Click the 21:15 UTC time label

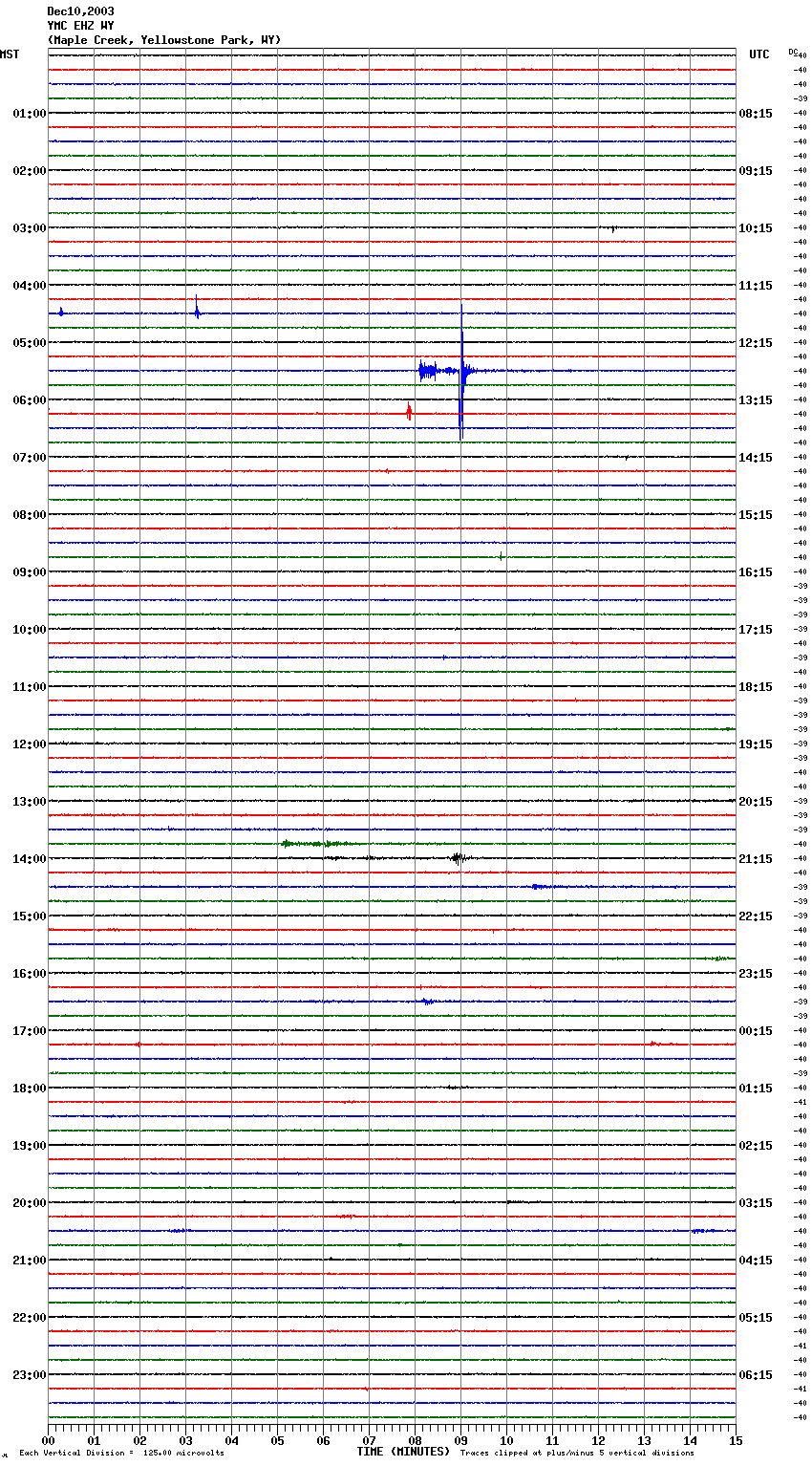(x=756, y=859)
